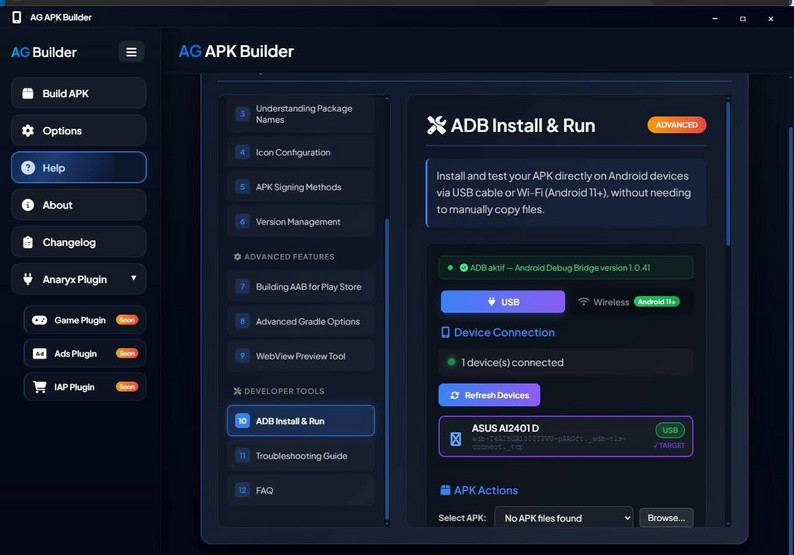Click the Help question mark icon
The width and height of the screenshot is (794, 555).
(x=28, y=168)
